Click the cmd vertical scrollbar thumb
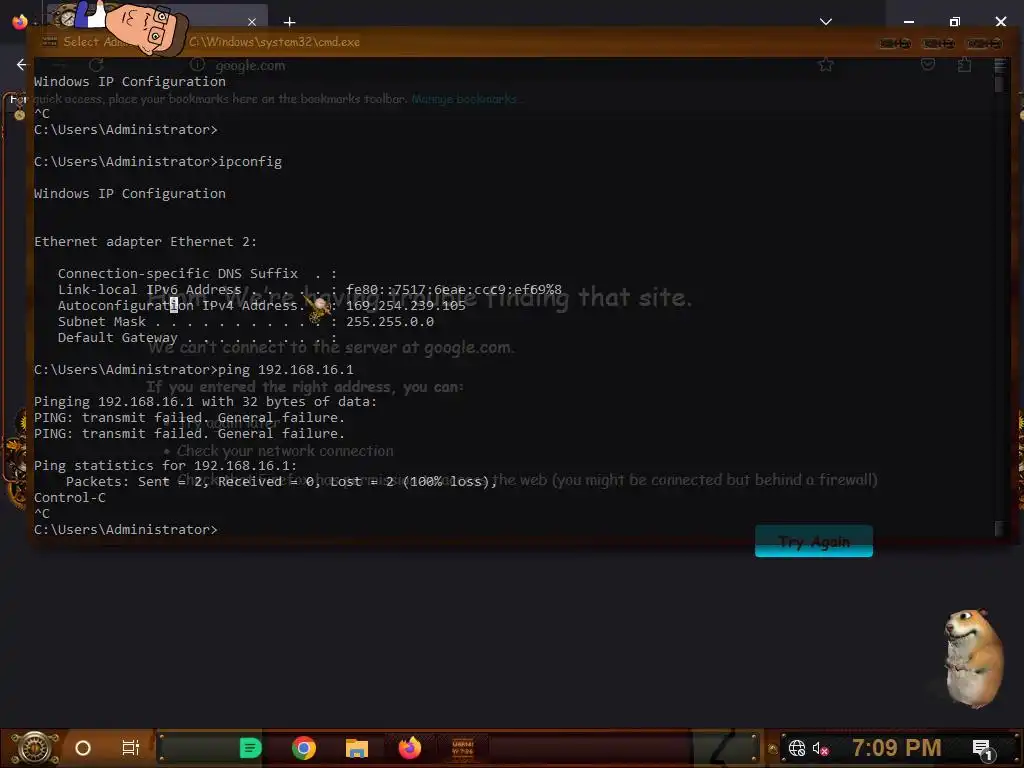This screenshot has height=768, width=1024. click(999, 84)
